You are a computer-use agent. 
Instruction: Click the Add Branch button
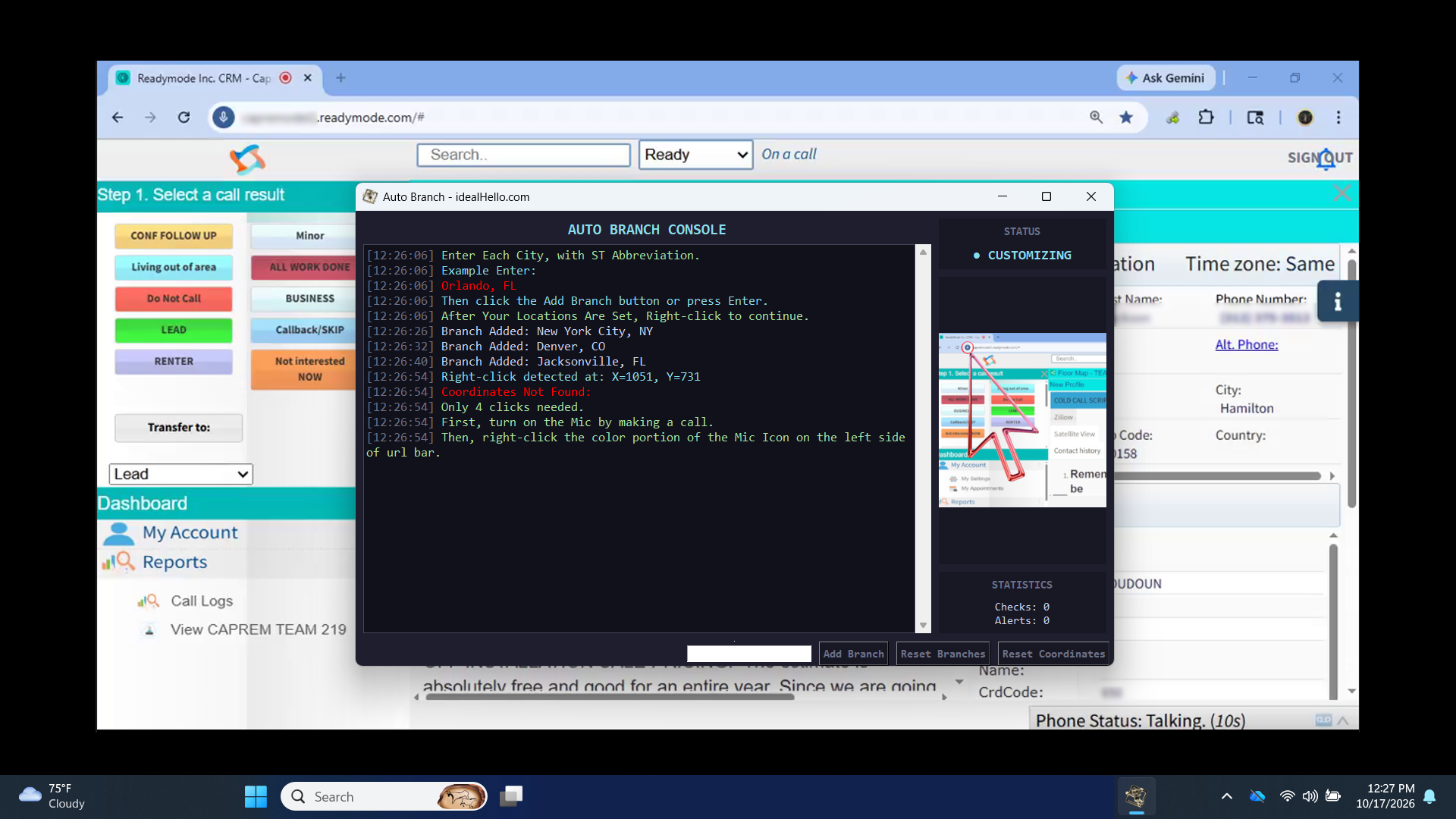coord(853,654)
